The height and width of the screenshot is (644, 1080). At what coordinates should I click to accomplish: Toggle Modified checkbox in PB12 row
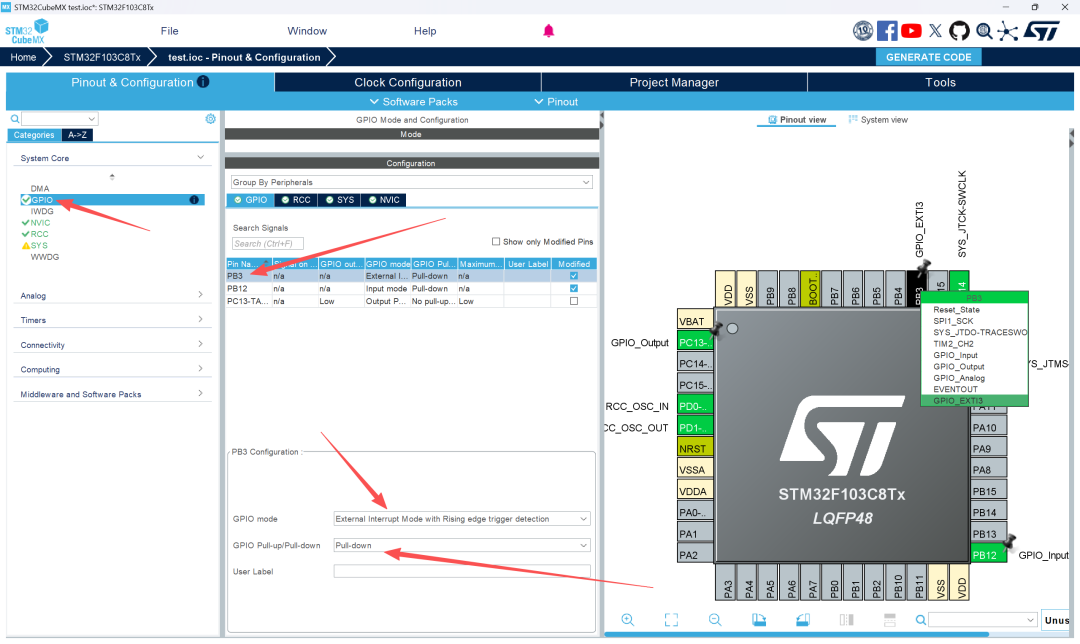click(574, 289)
